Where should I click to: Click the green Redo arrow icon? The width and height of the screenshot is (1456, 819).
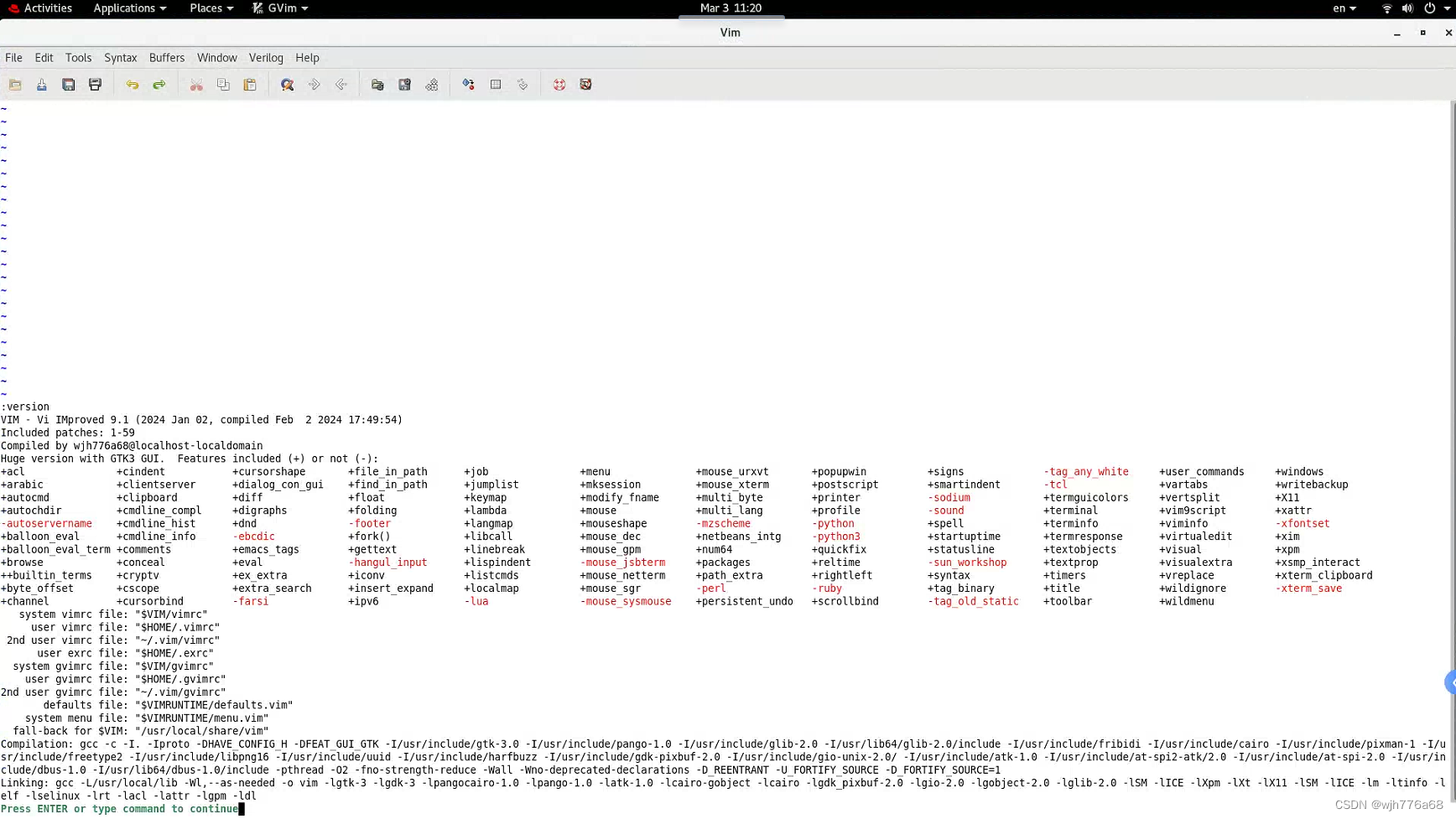[159, 85]
